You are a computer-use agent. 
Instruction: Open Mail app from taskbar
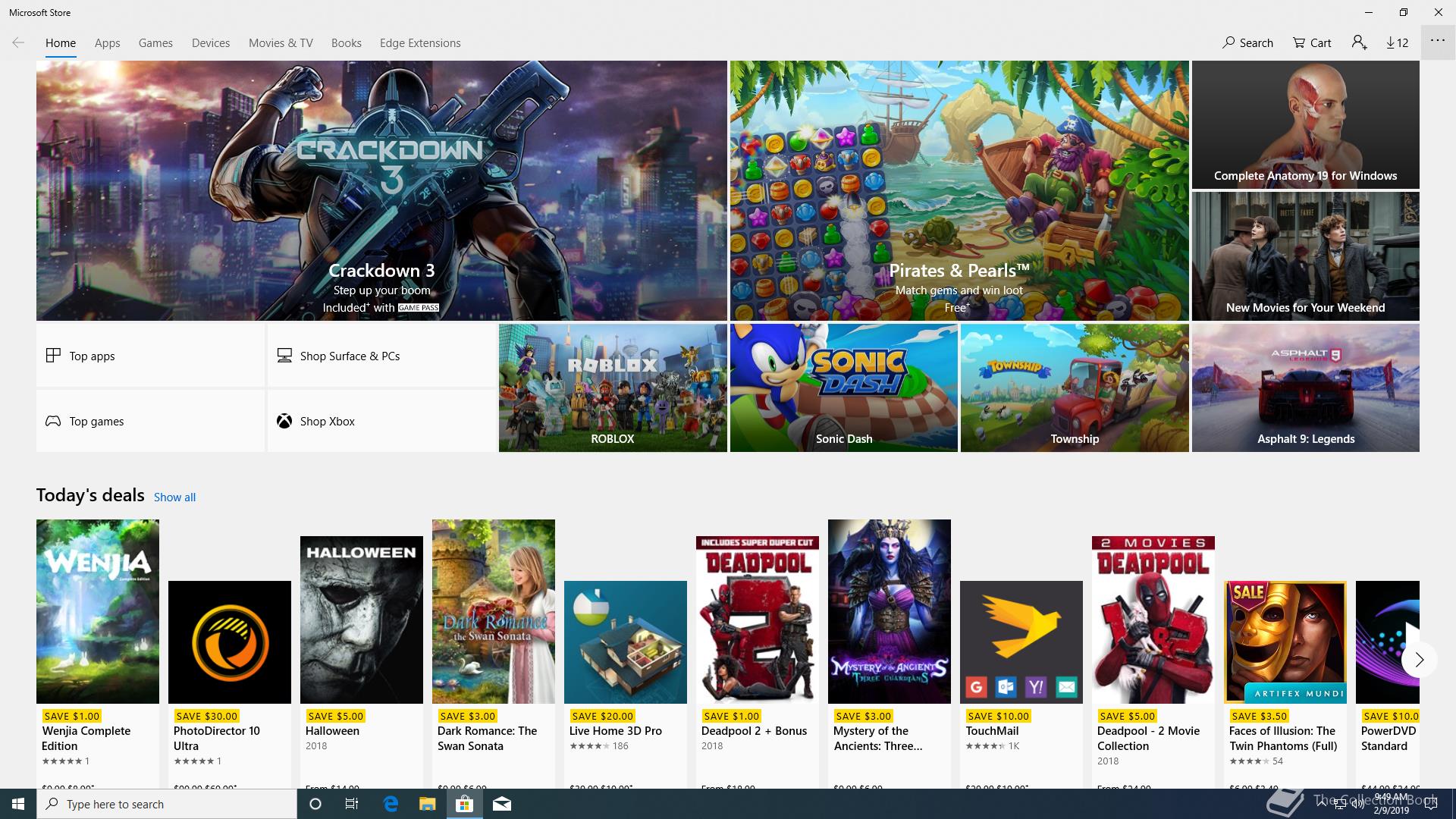click(502, 804)
